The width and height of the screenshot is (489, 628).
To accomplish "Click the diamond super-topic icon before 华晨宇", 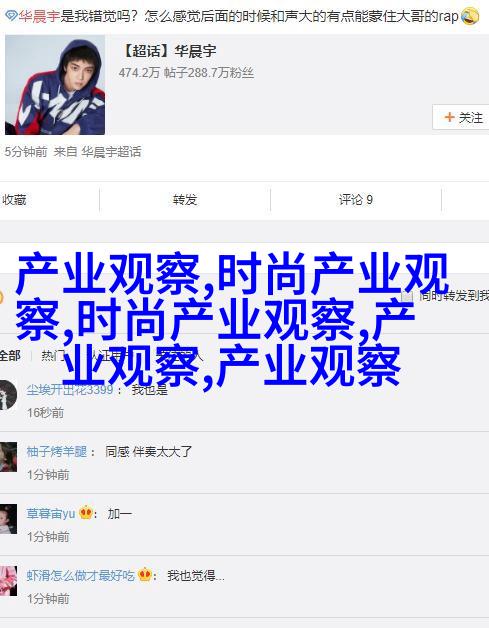I will pyautogui.click(x=11, y=16).
